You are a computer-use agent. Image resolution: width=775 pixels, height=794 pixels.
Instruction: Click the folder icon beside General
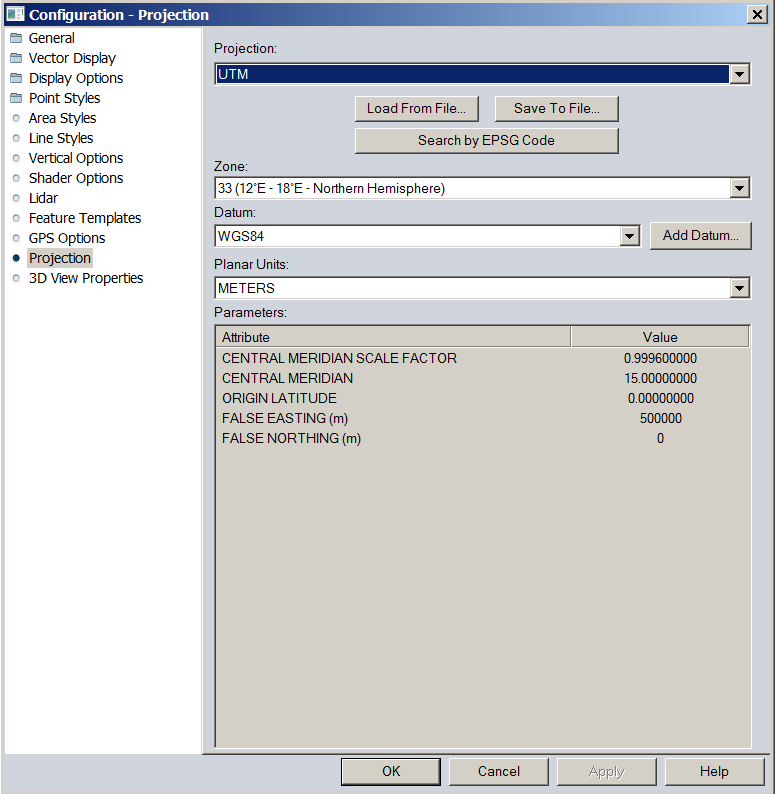[16, 38]
